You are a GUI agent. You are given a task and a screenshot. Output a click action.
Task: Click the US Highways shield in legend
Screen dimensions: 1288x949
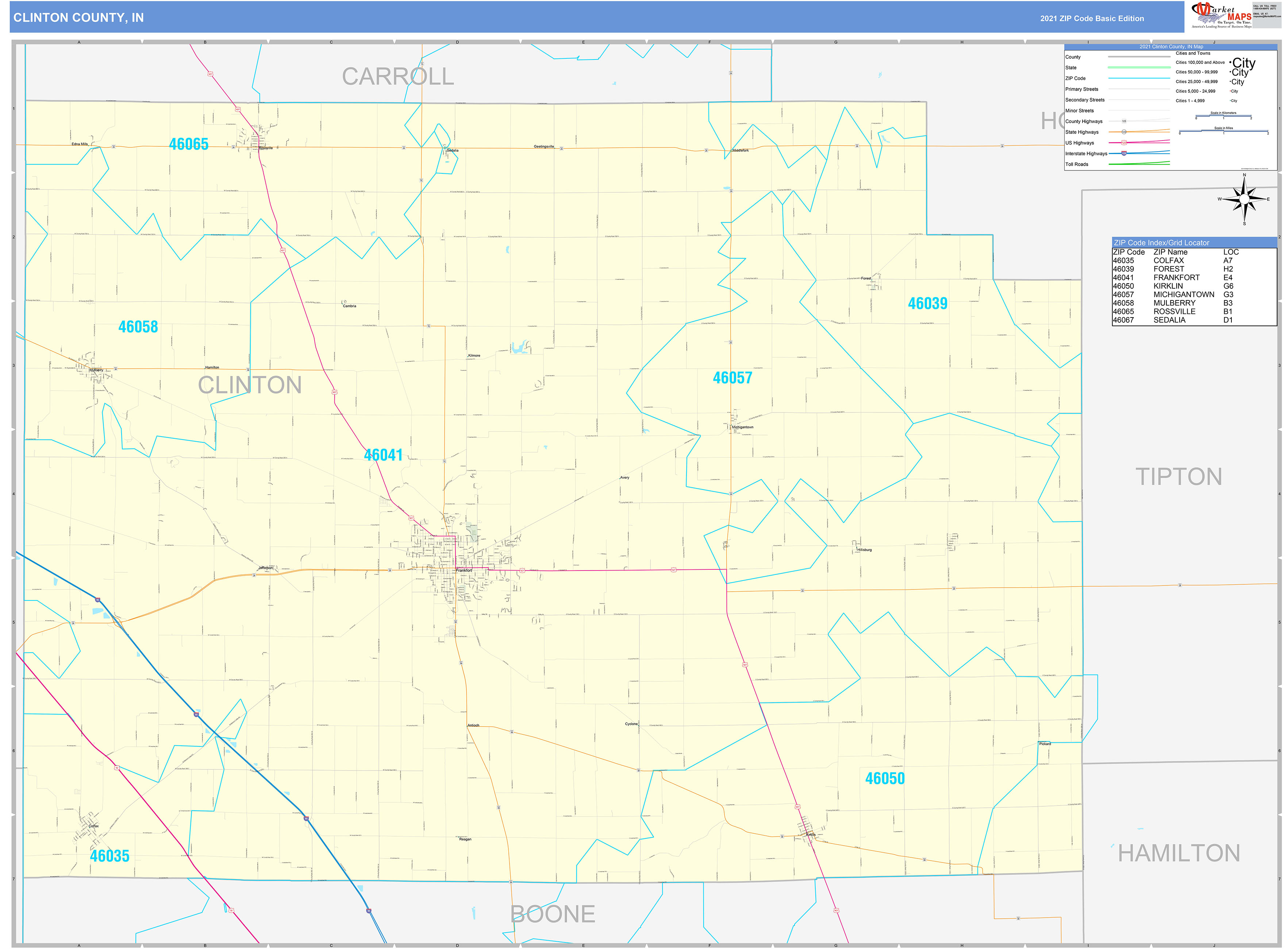(1124, 142)
